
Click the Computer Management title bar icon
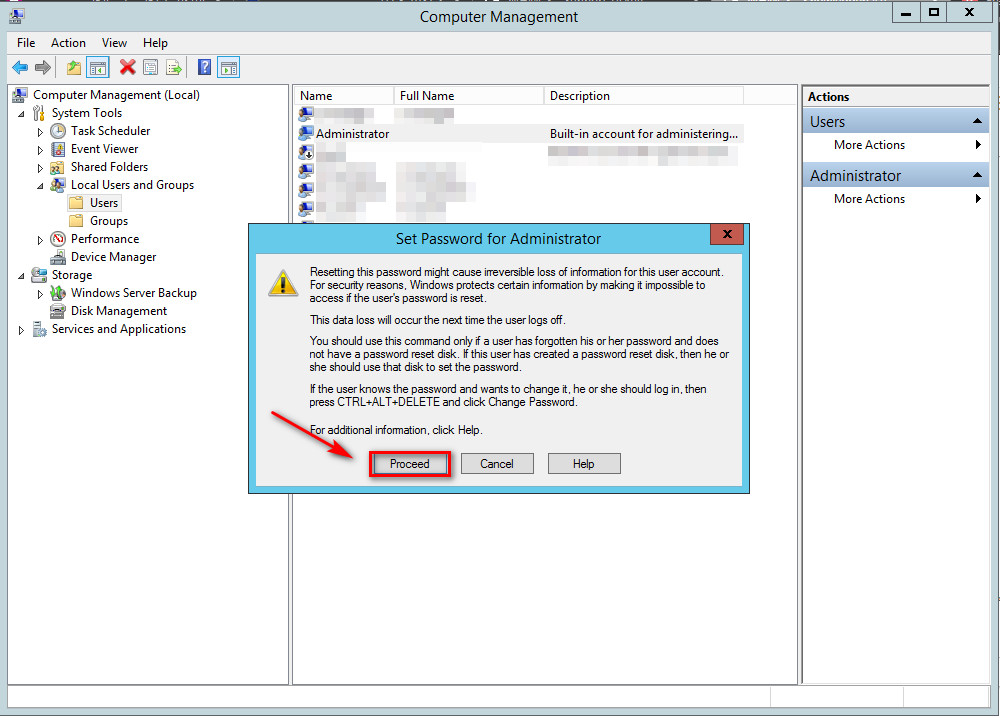click(17, 15)
